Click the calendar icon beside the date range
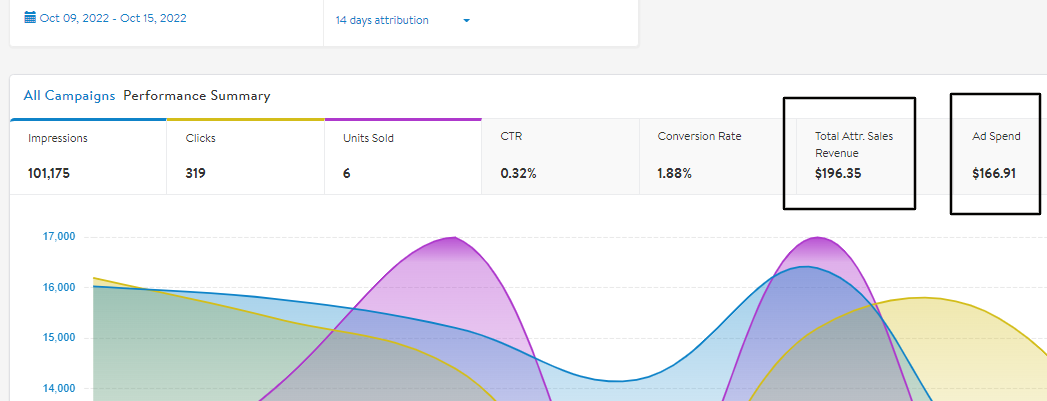Image resolution: width=1047 pixels, height=401 pixels. [30, 18]
